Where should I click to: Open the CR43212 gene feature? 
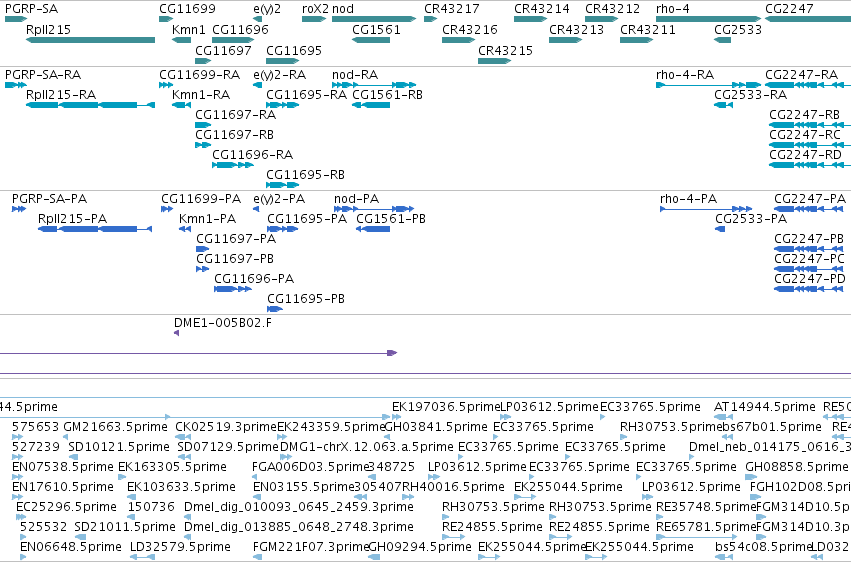tap(601, 19)
